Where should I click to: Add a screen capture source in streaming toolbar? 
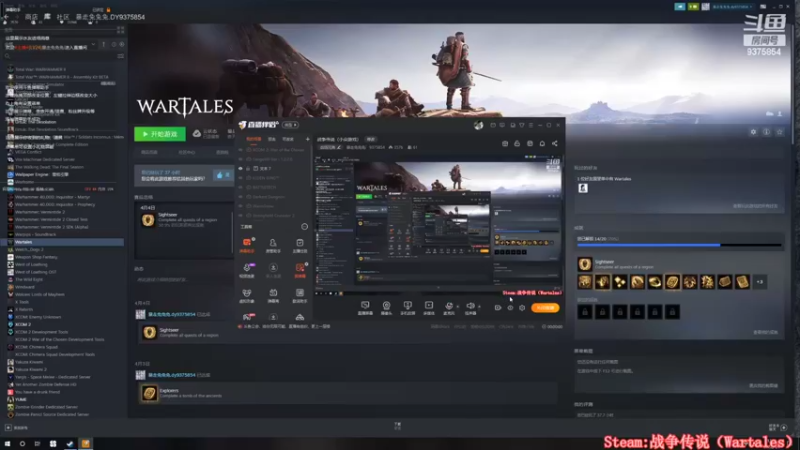365,306
